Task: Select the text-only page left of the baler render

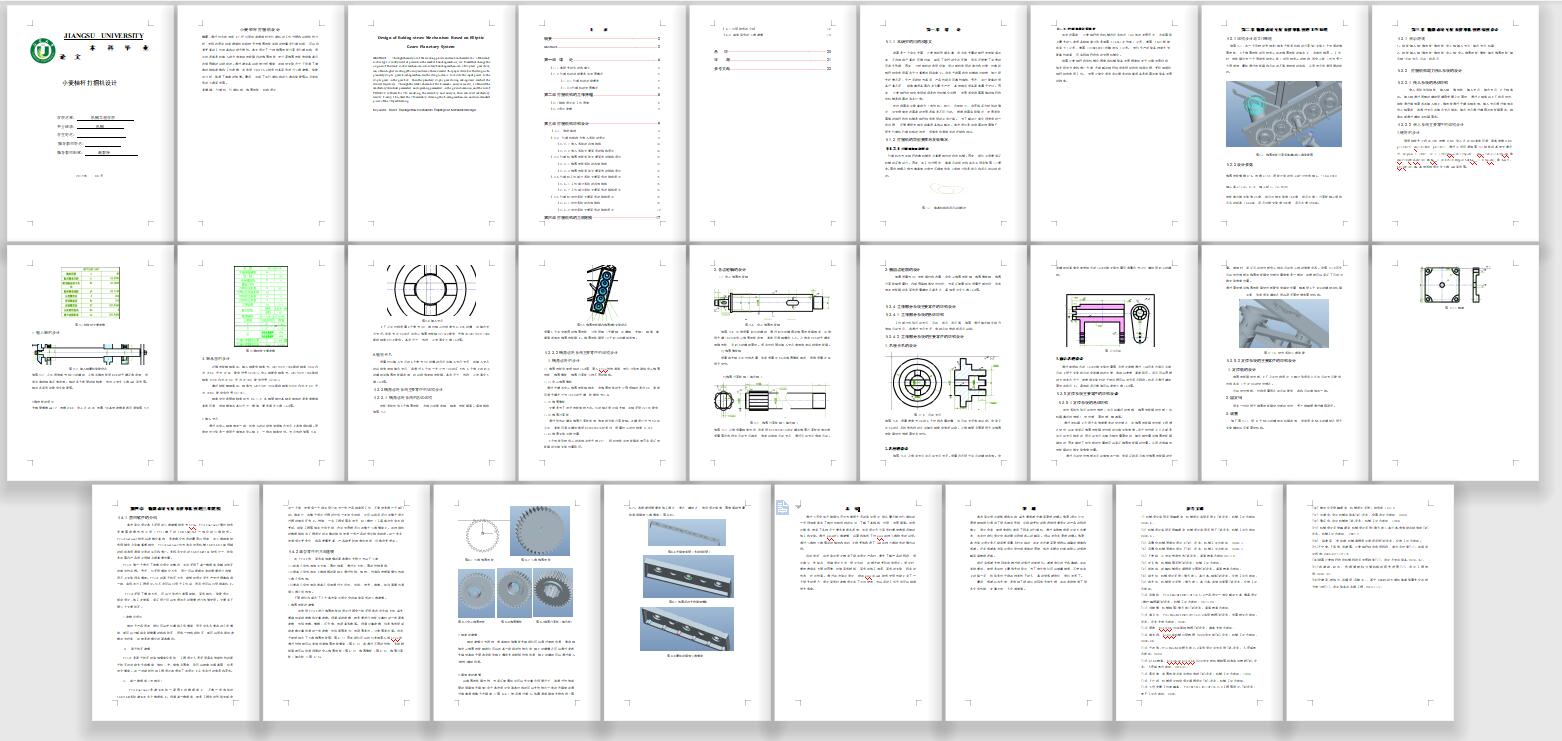Action: (1114, 123)
